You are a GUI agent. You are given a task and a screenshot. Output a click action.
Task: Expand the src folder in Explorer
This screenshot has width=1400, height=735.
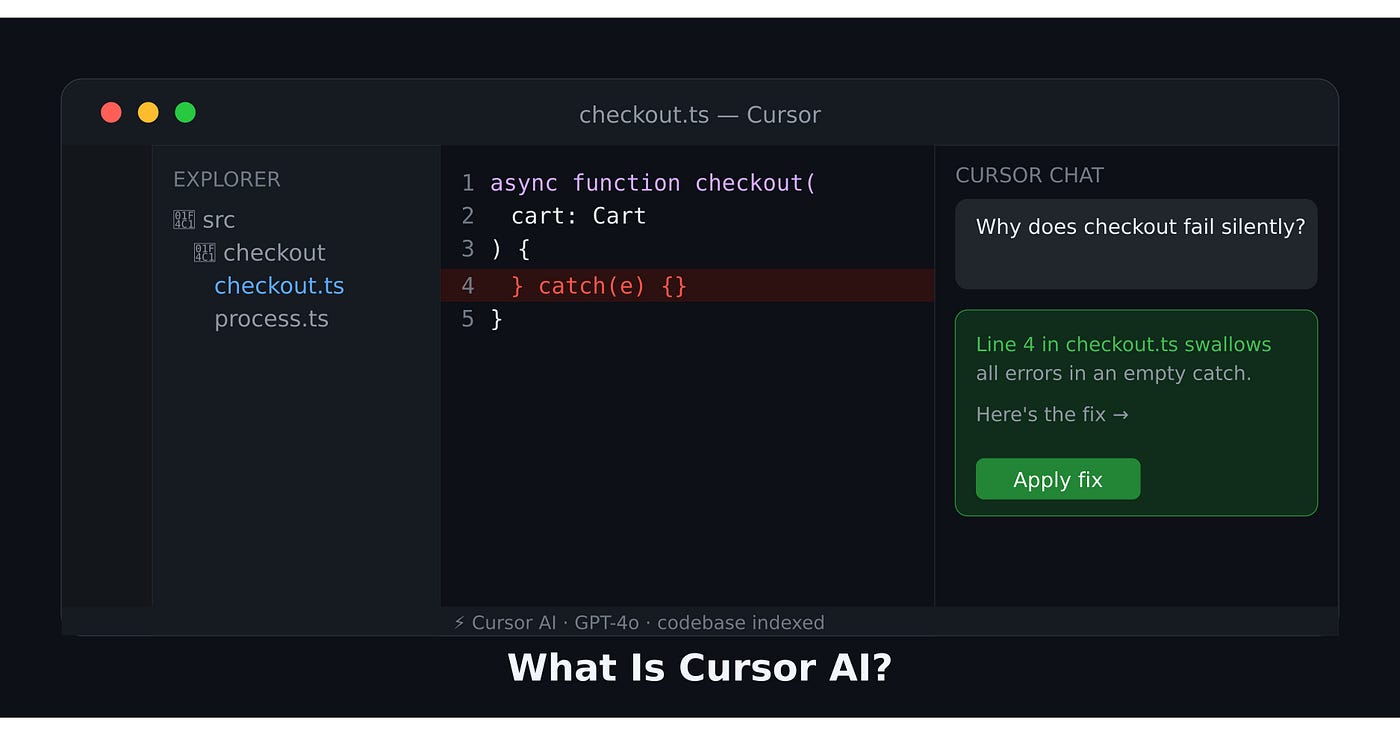(205, 220)
